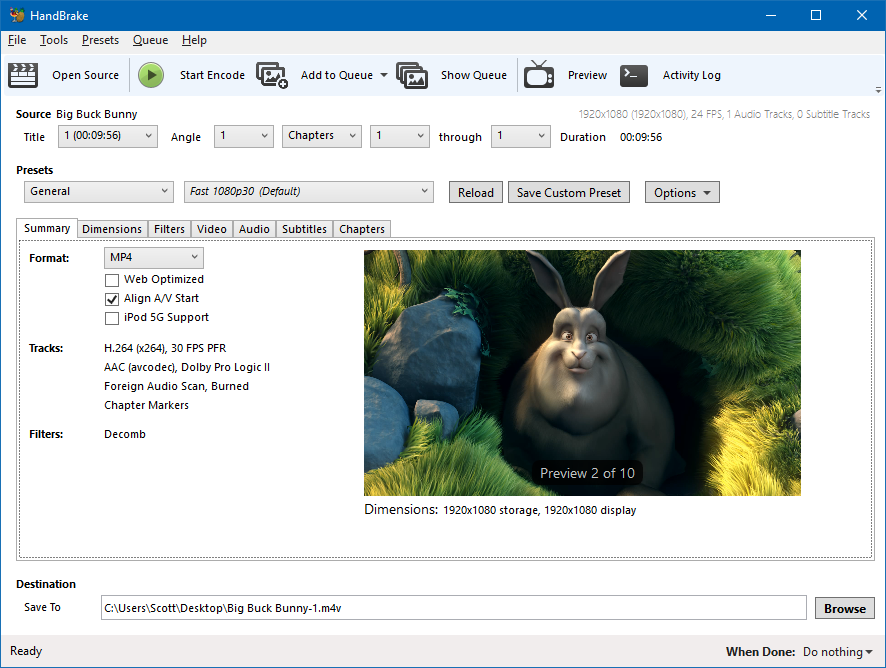
Task: Click the Open Source clapperboard icon
Action: (x=23, y=75)
